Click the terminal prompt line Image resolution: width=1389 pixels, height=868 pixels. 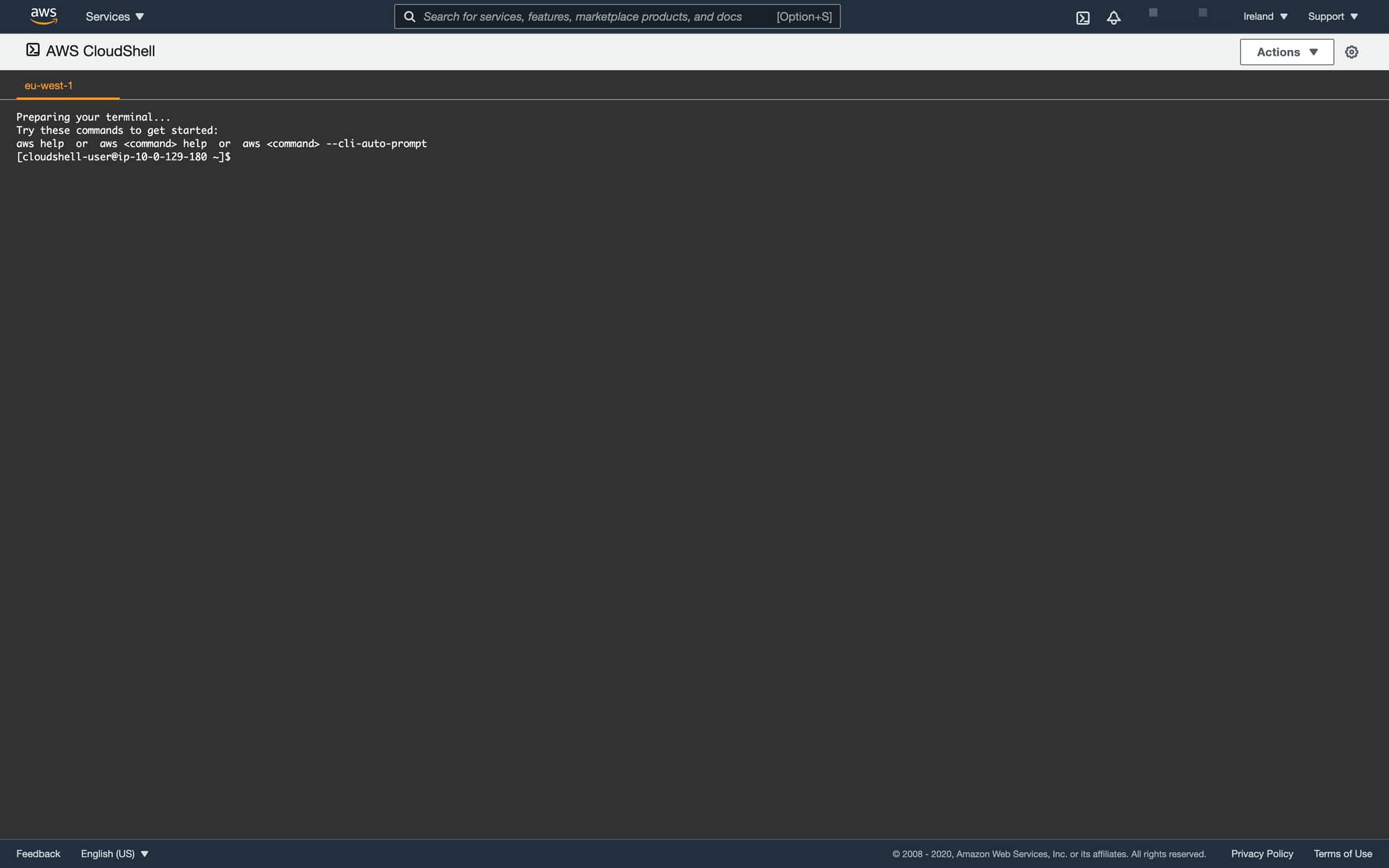(x=124, y=157)
